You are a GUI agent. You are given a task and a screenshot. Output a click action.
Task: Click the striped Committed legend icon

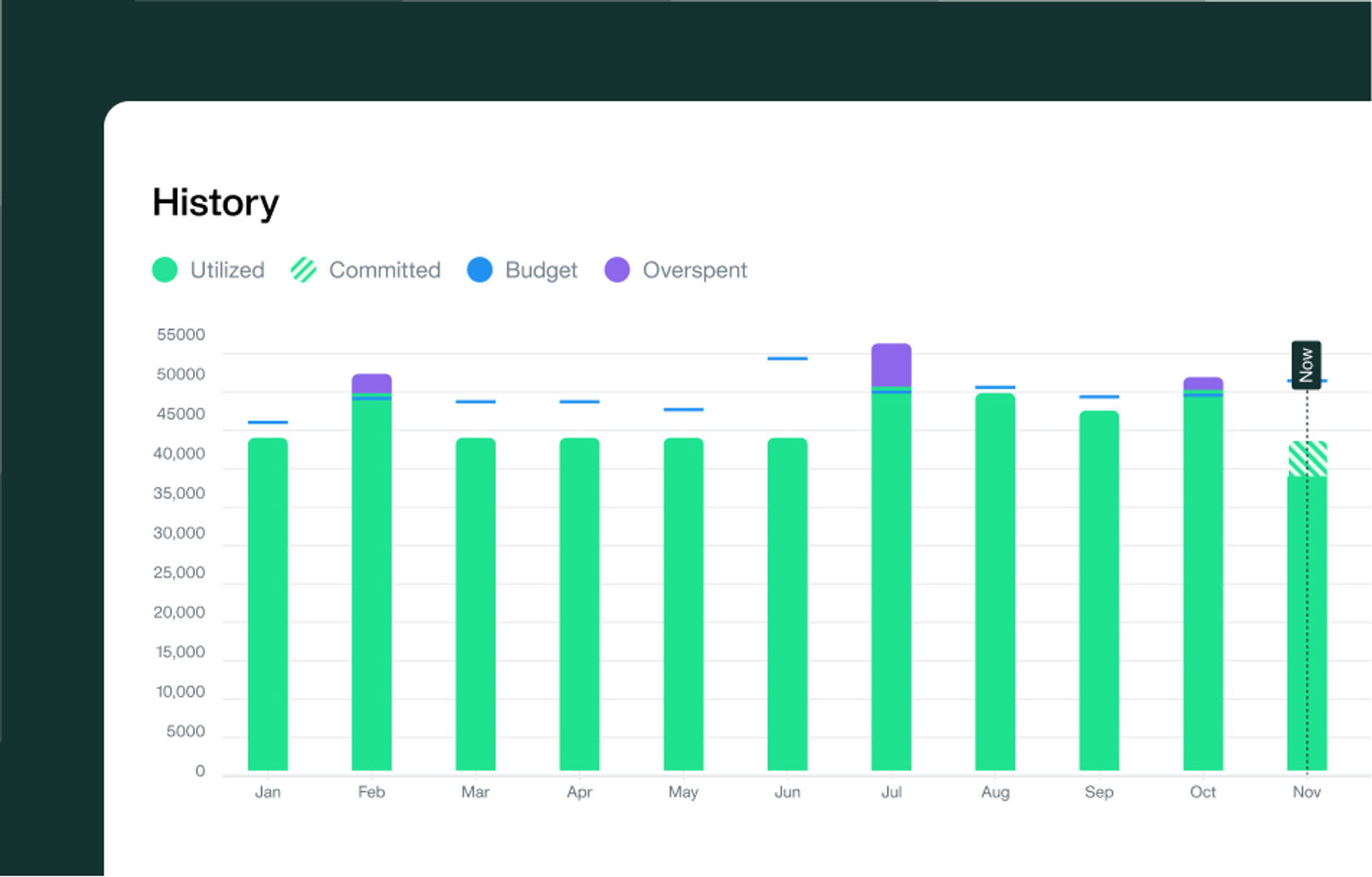point(304,270)
